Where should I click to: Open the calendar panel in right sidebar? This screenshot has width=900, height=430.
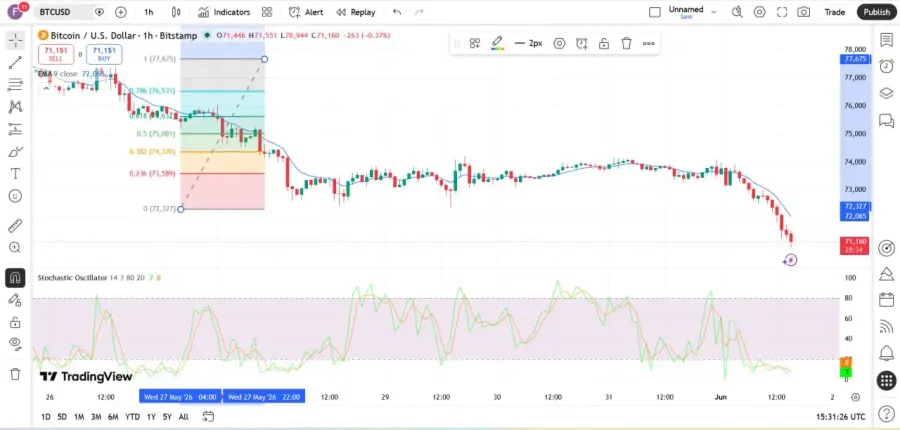[x=886, y=300]
